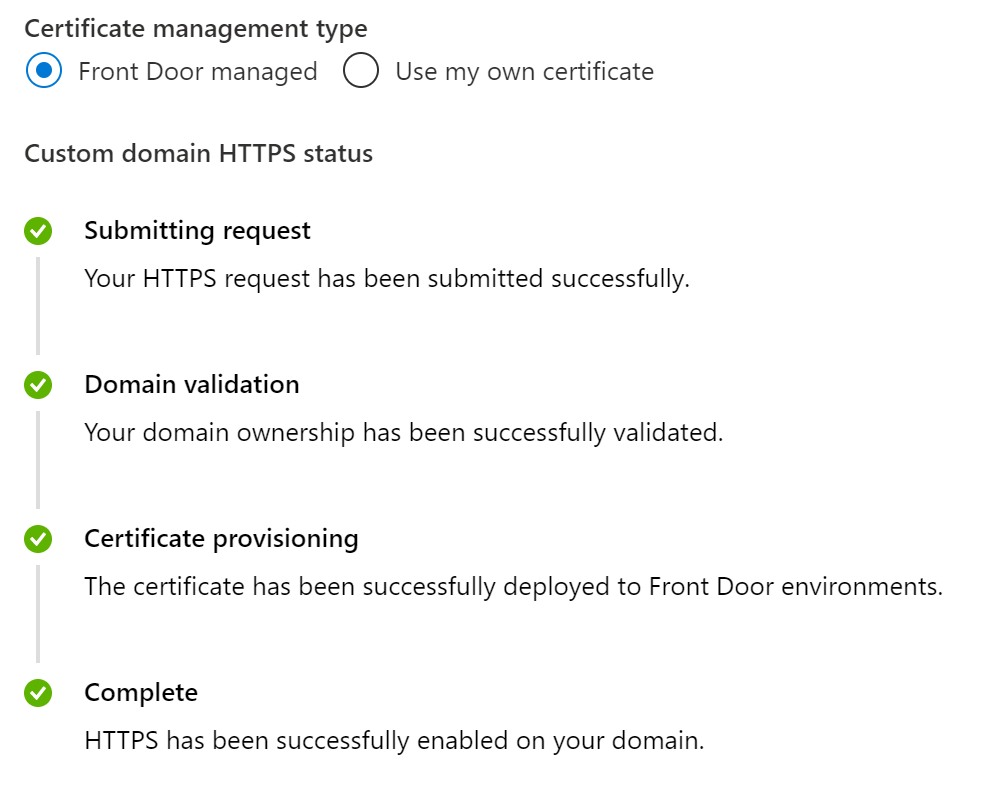Click the Certificate provisioning step heading
This screenshot has width=1001, height=791.
(x=221, y=539)
